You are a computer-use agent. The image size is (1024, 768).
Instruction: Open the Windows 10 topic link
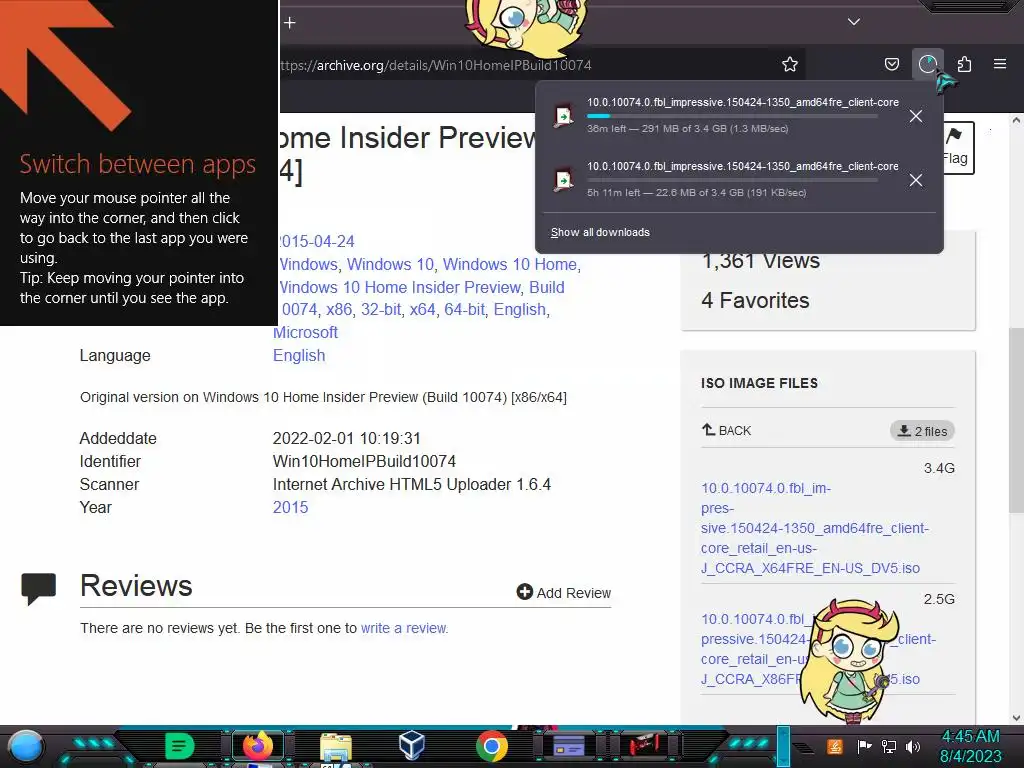390,264
